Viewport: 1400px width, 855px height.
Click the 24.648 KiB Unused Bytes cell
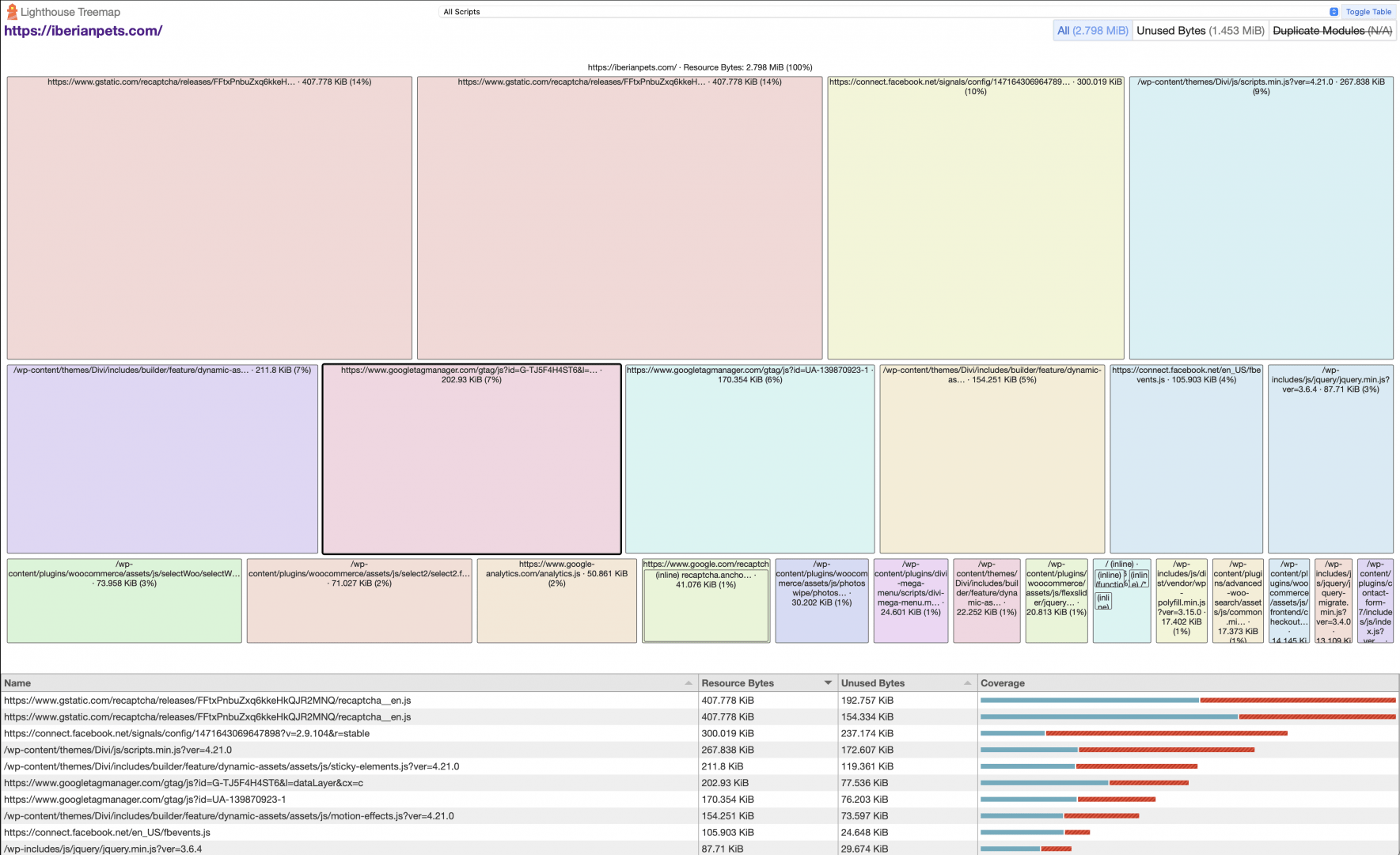click(908, 833)
